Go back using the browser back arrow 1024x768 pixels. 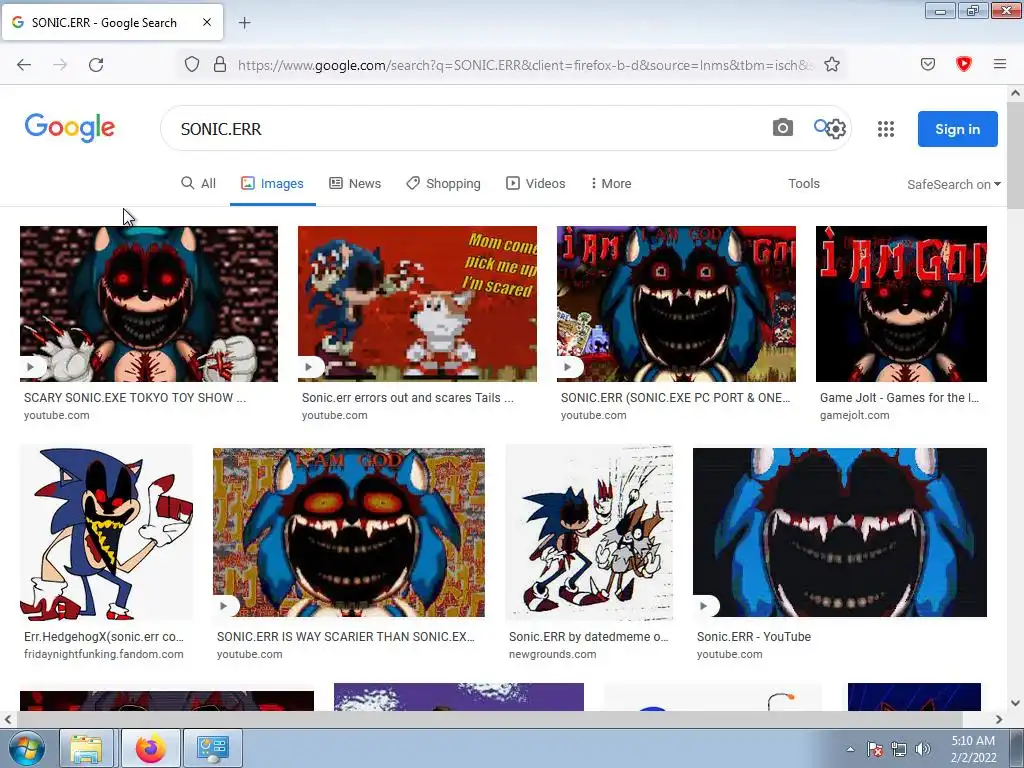pos(24,65)
